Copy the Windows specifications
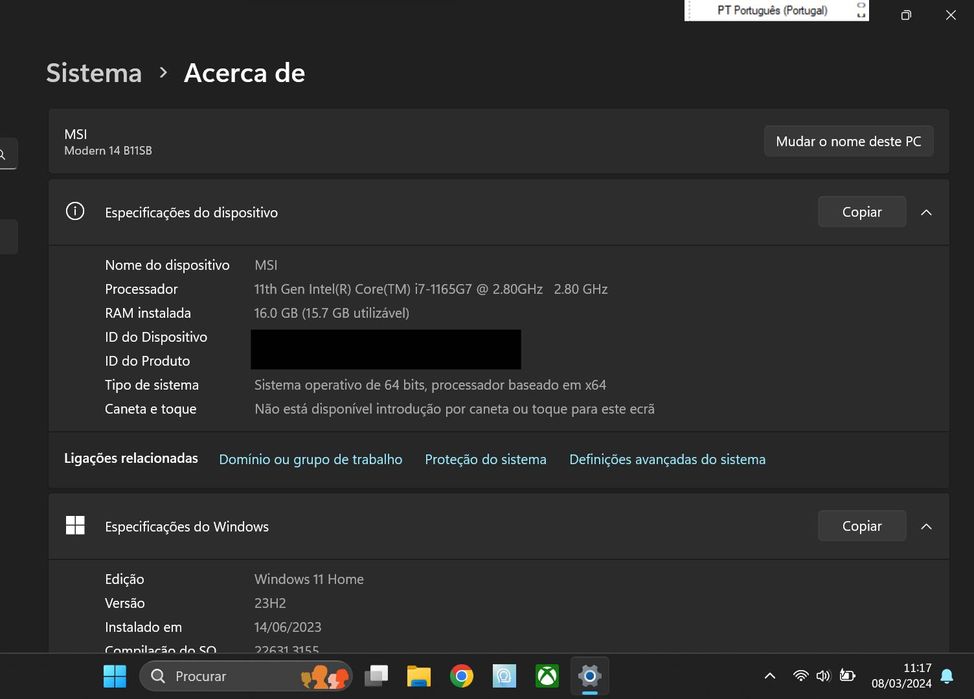974x699 pixels. pyautogui.click(x=862, y=526)
